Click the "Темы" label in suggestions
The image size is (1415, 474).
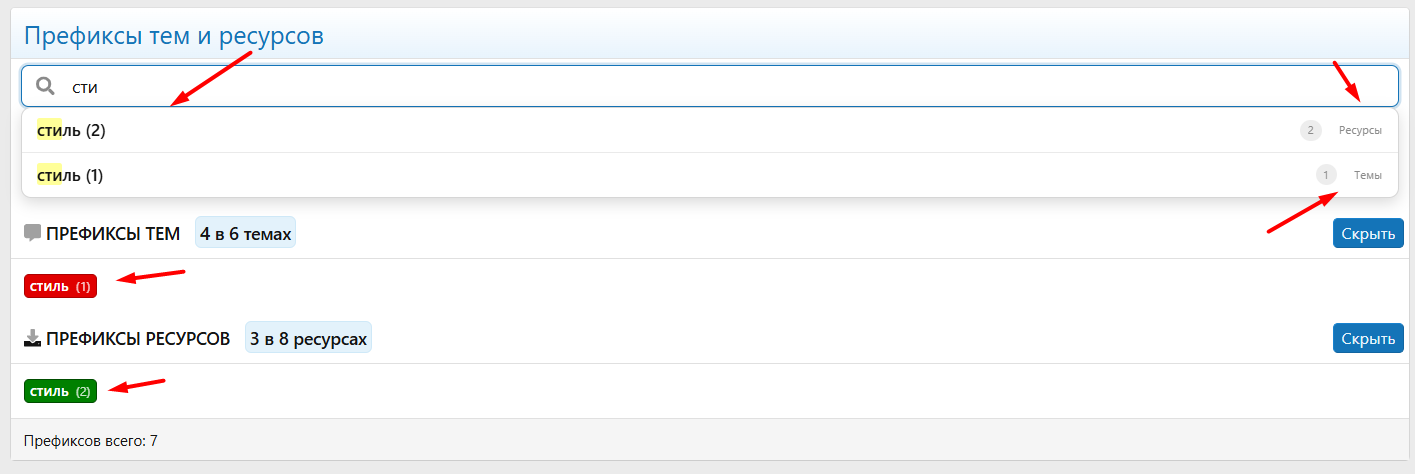point(1367,175)
